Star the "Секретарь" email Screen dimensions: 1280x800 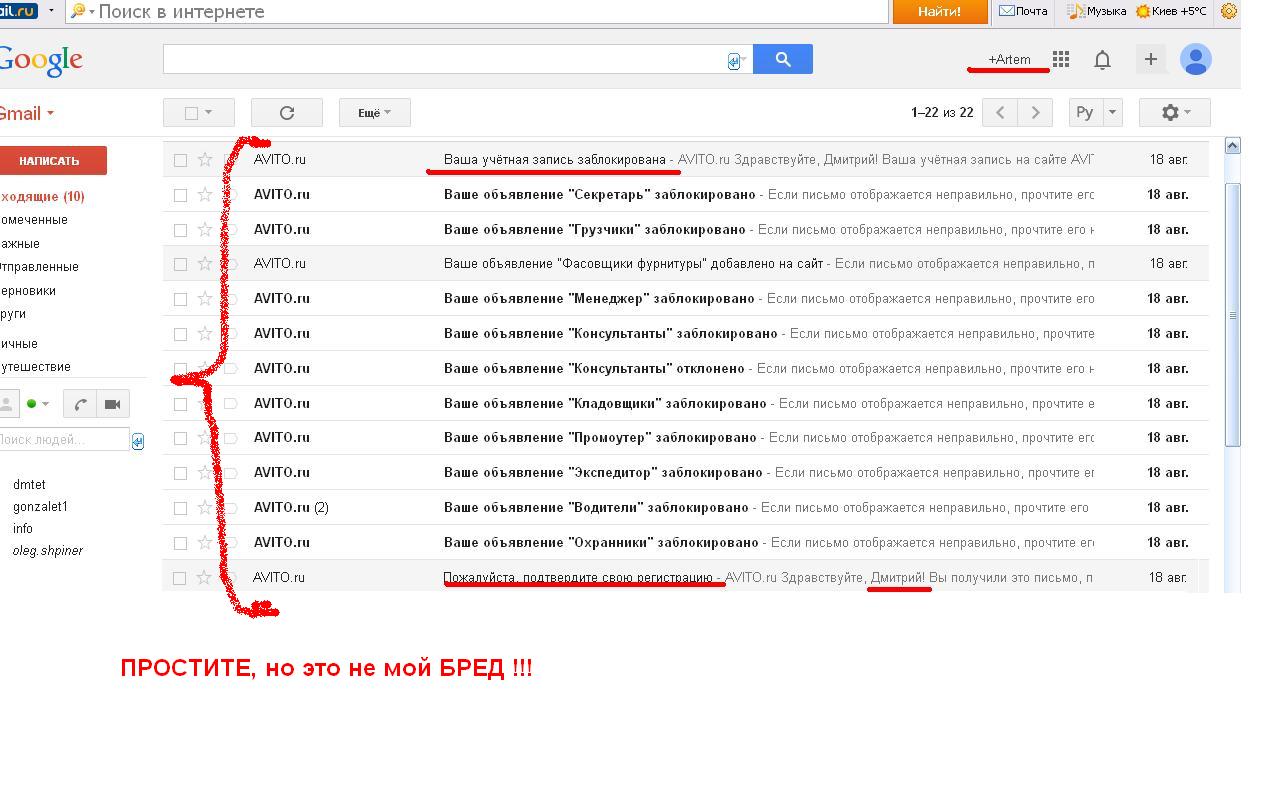tap(205, 194)
